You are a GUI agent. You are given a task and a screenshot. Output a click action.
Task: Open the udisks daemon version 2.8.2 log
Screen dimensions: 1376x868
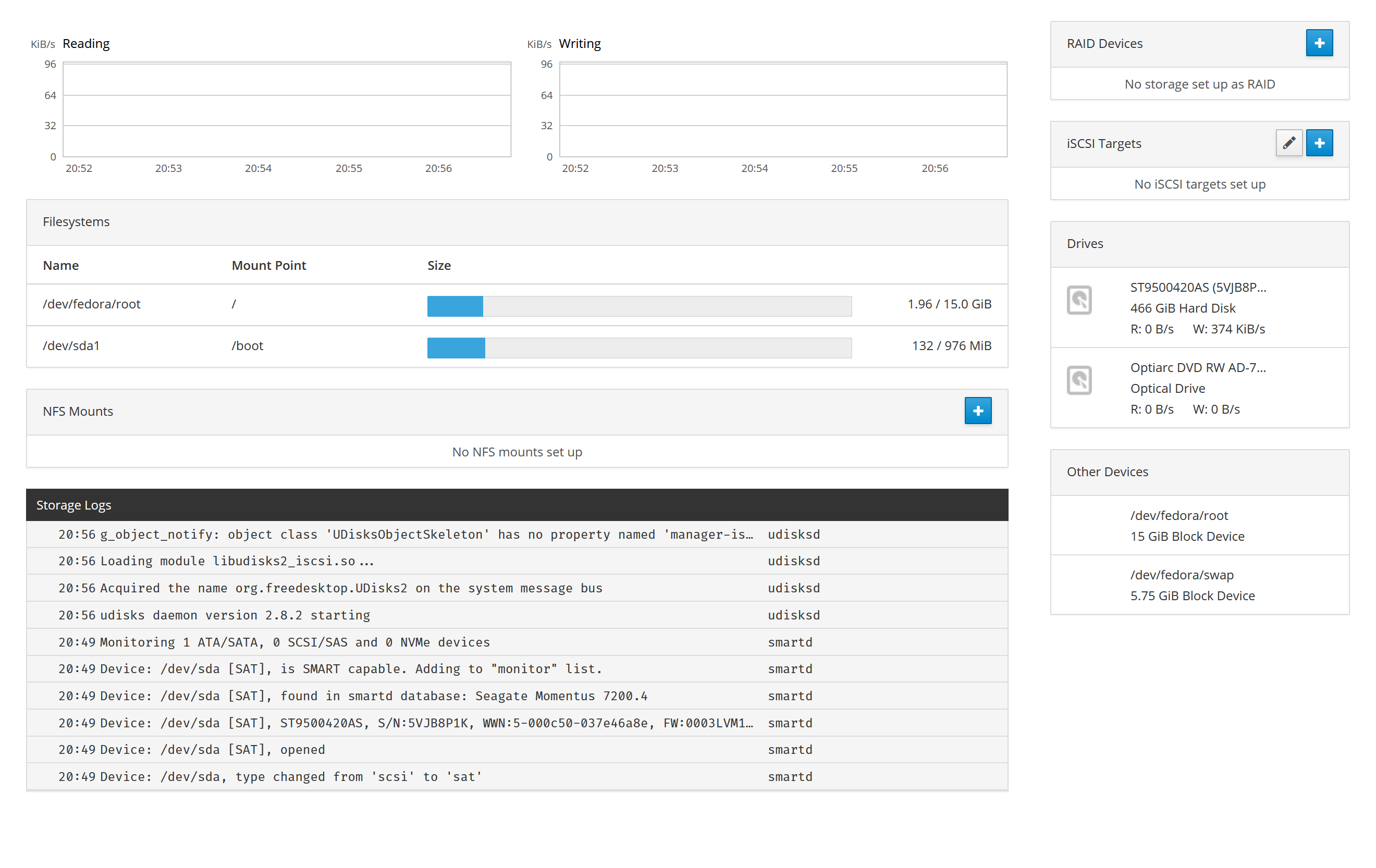235,615
